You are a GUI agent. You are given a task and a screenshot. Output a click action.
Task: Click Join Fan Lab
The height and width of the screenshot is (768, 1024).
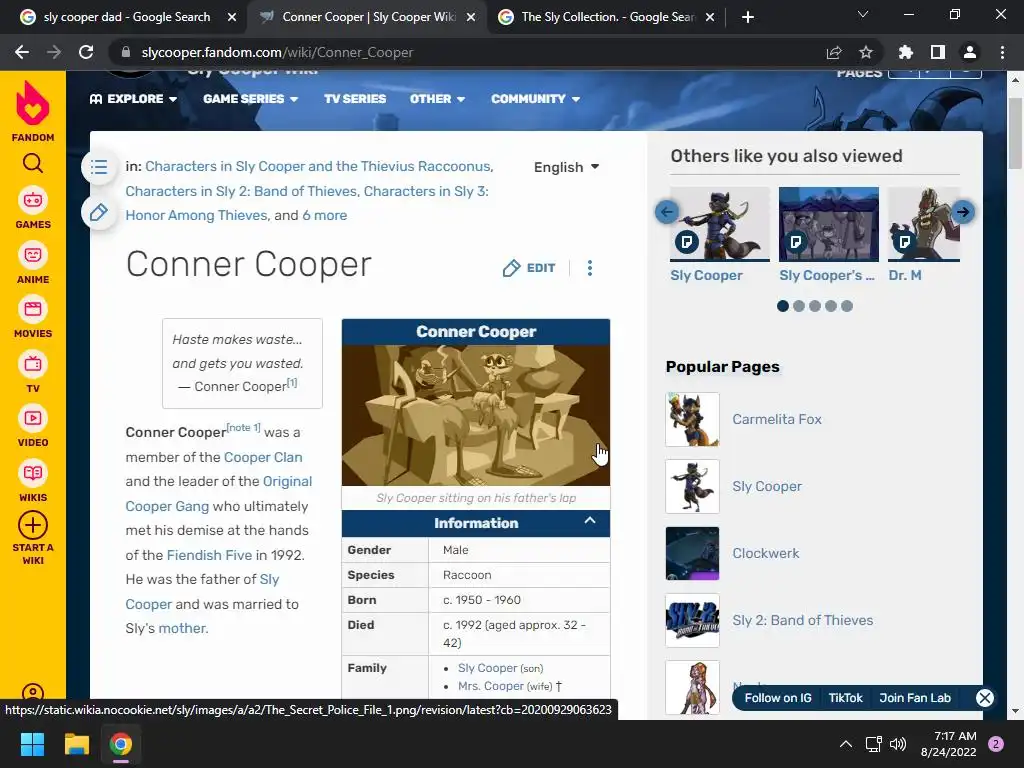coord(915,698)
